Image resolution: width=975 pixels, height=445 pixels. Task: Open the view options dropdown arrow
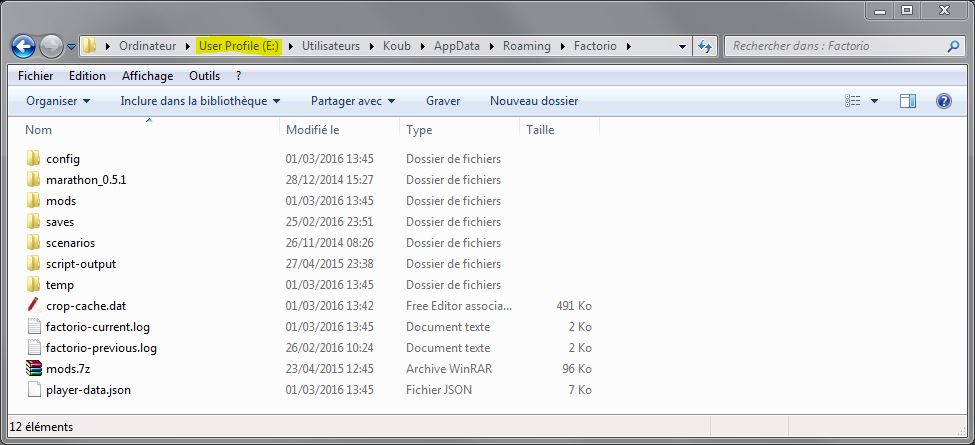pos(874,101)
